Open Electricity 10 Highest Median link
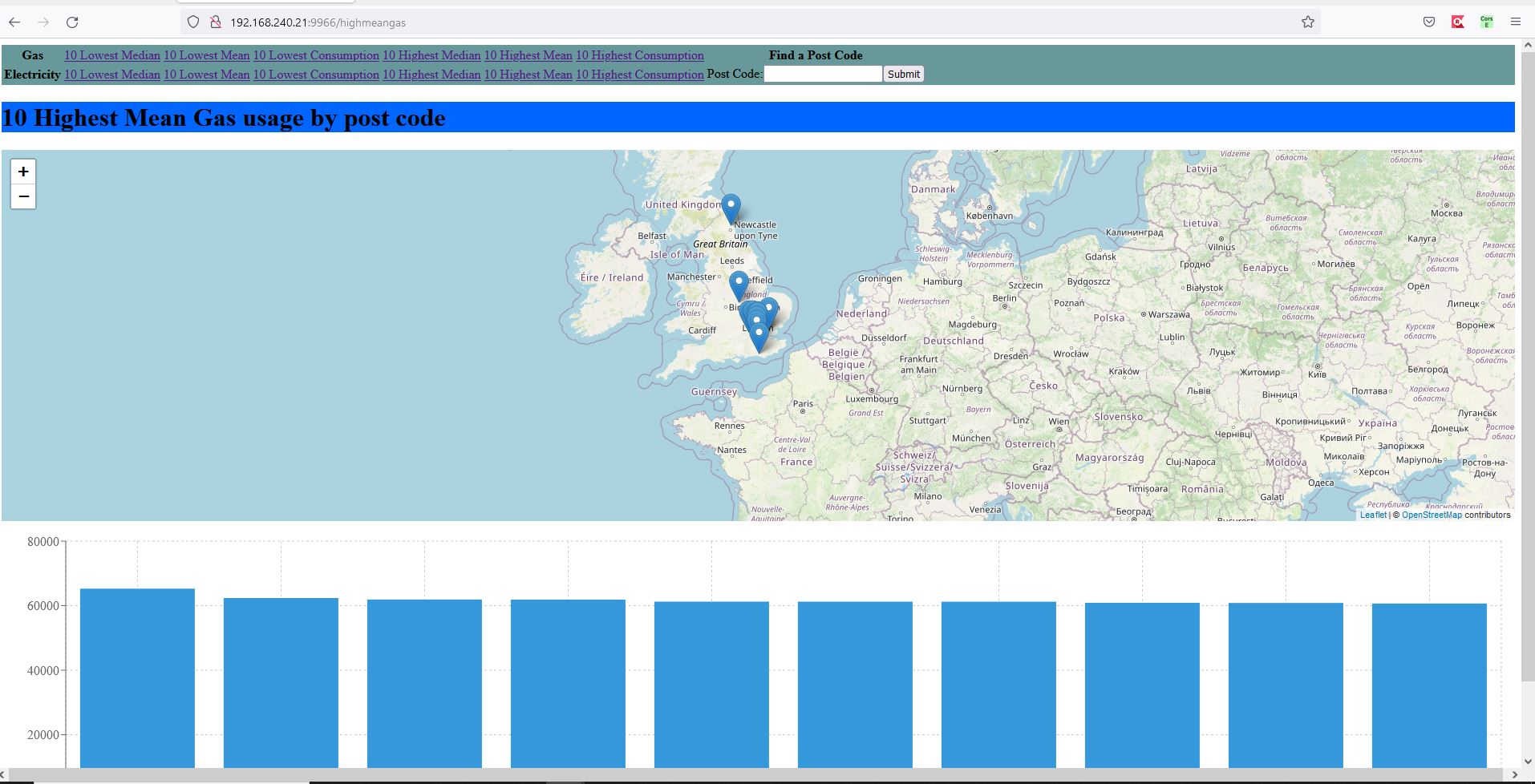Image resolution: width=1535 pixels, height=784 pixels. (x=431, y=75)
